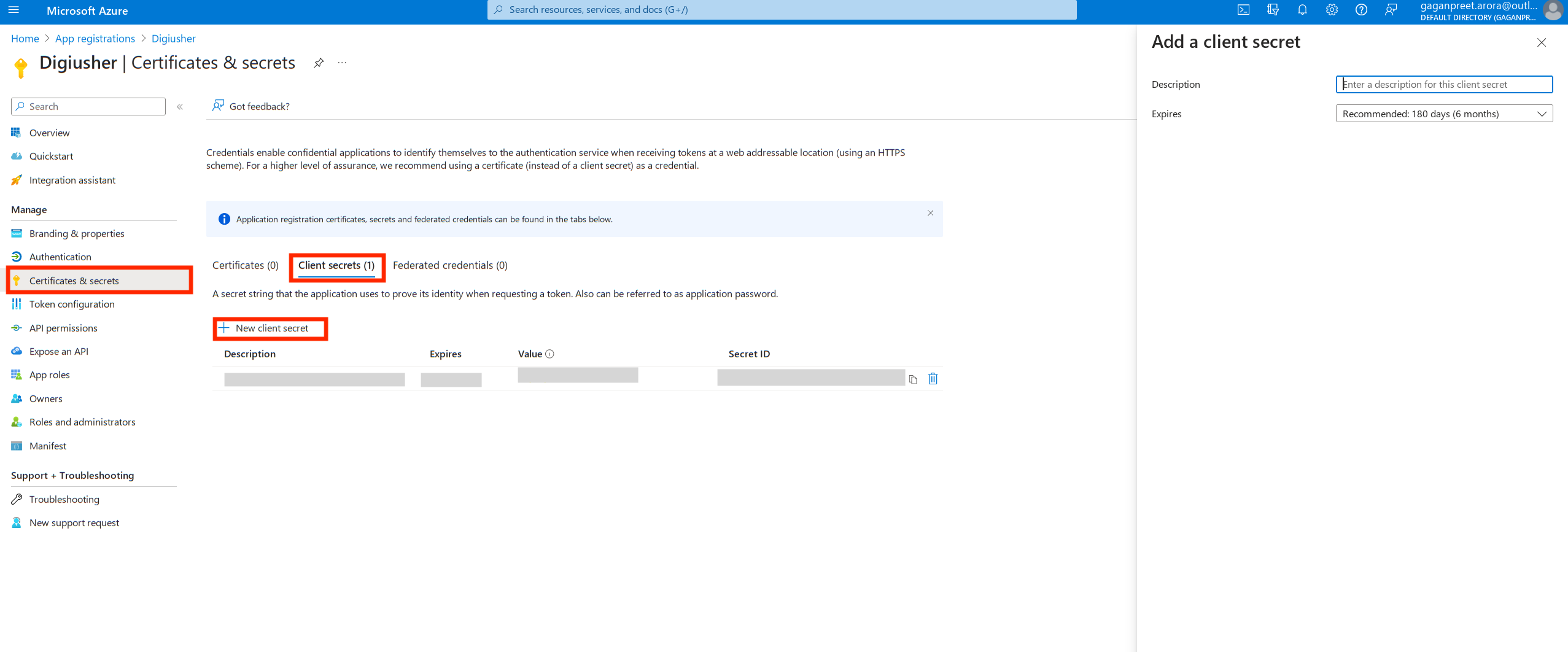
Task: Click the Secret ID column header
Action: pos(749,354)
